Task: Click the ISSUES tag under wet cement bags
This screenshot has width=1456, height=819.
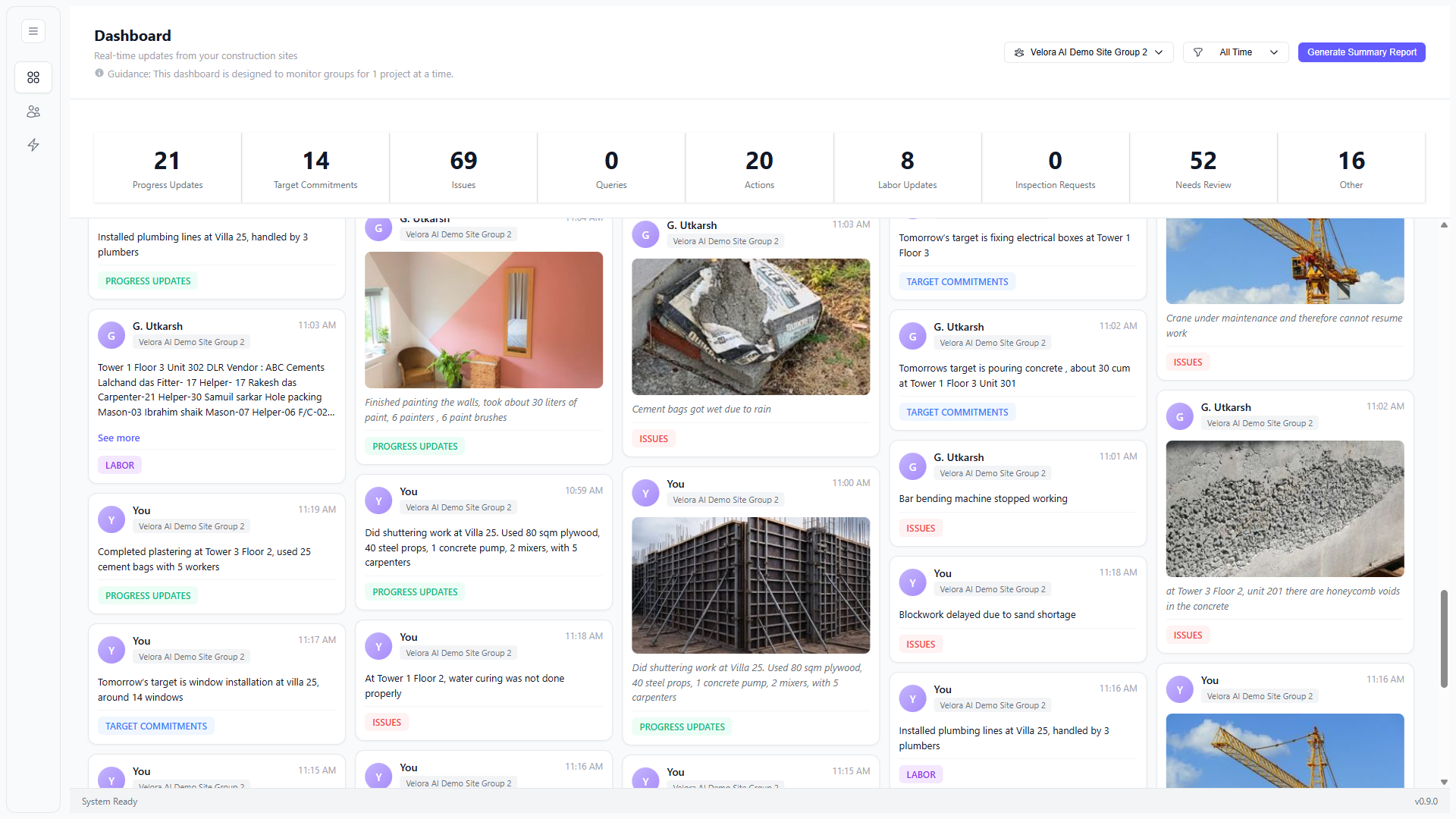Action: [x=653, y=438]
